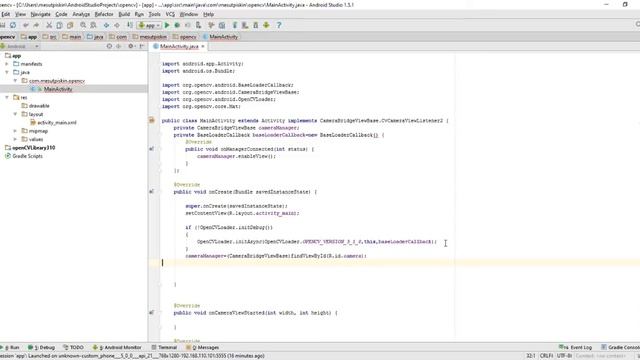This screenshot has height=360, width=640.
Task: Open the Event Log tool window
Action: pyautogui.click(x=576, y=347)
